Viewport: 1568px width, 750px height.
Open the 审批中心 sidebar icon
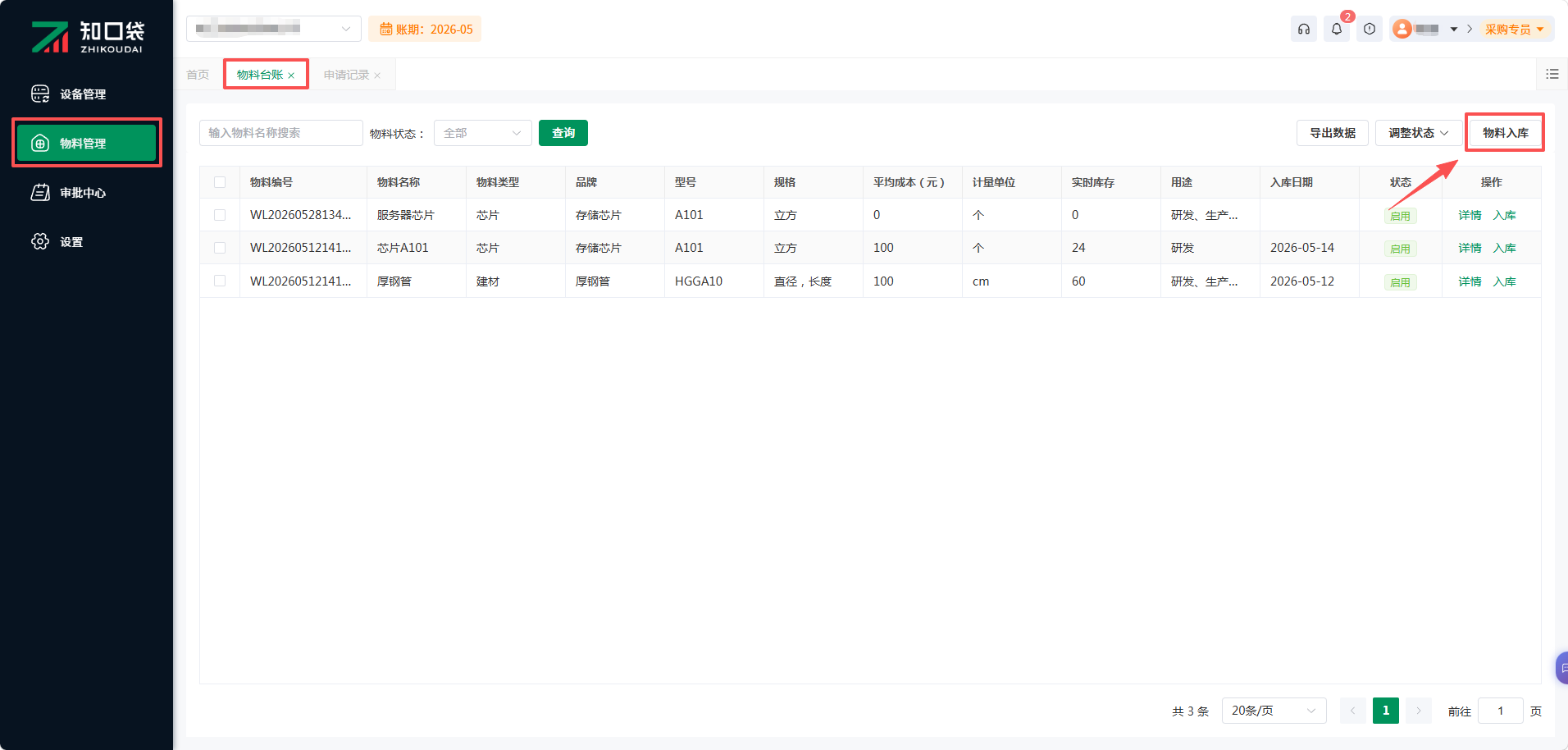pyautogui.click(x=40, y=192)
